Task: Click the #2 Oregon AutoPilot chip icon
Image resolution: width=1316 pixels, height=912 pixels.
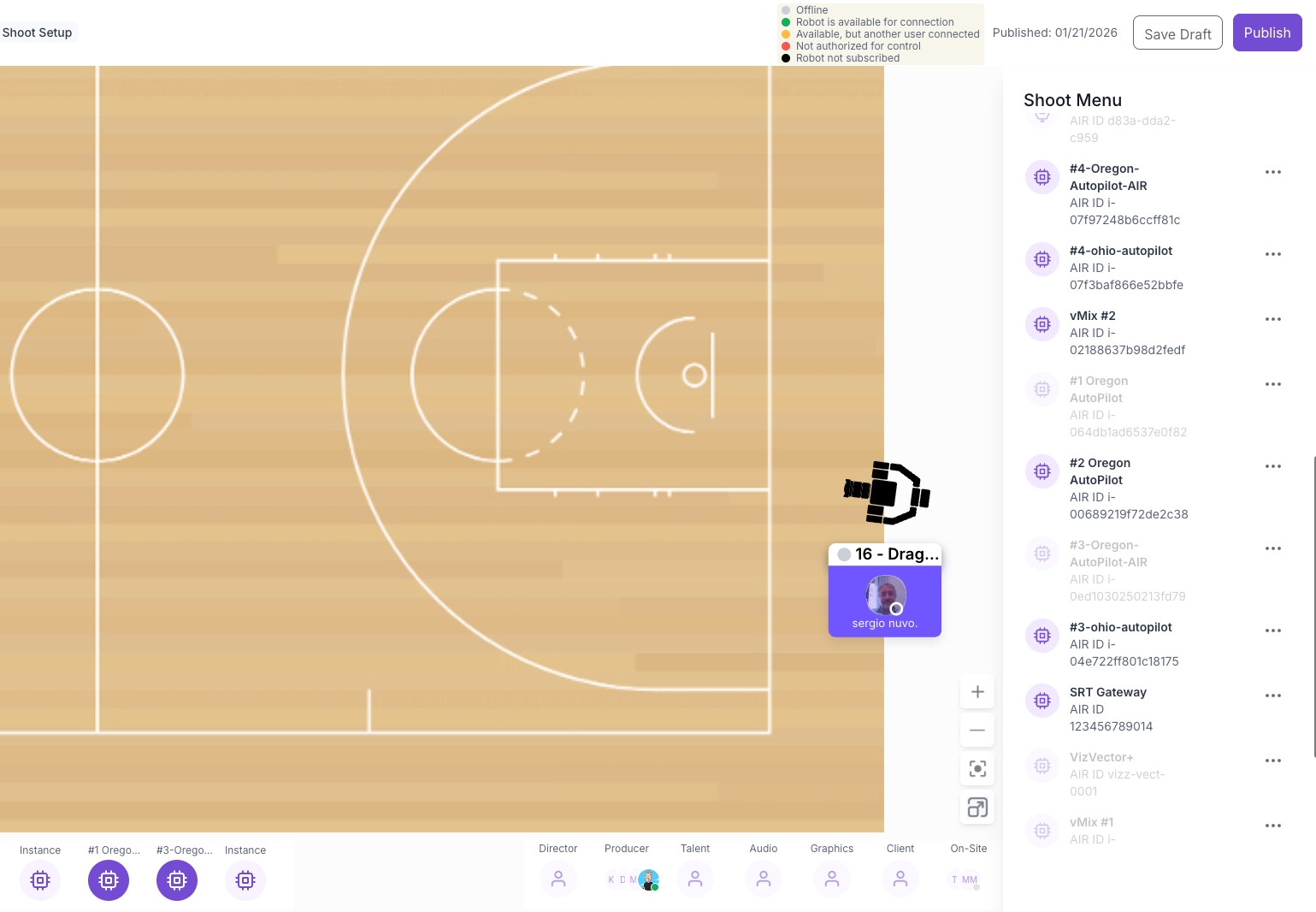Action: [1042, 471]
